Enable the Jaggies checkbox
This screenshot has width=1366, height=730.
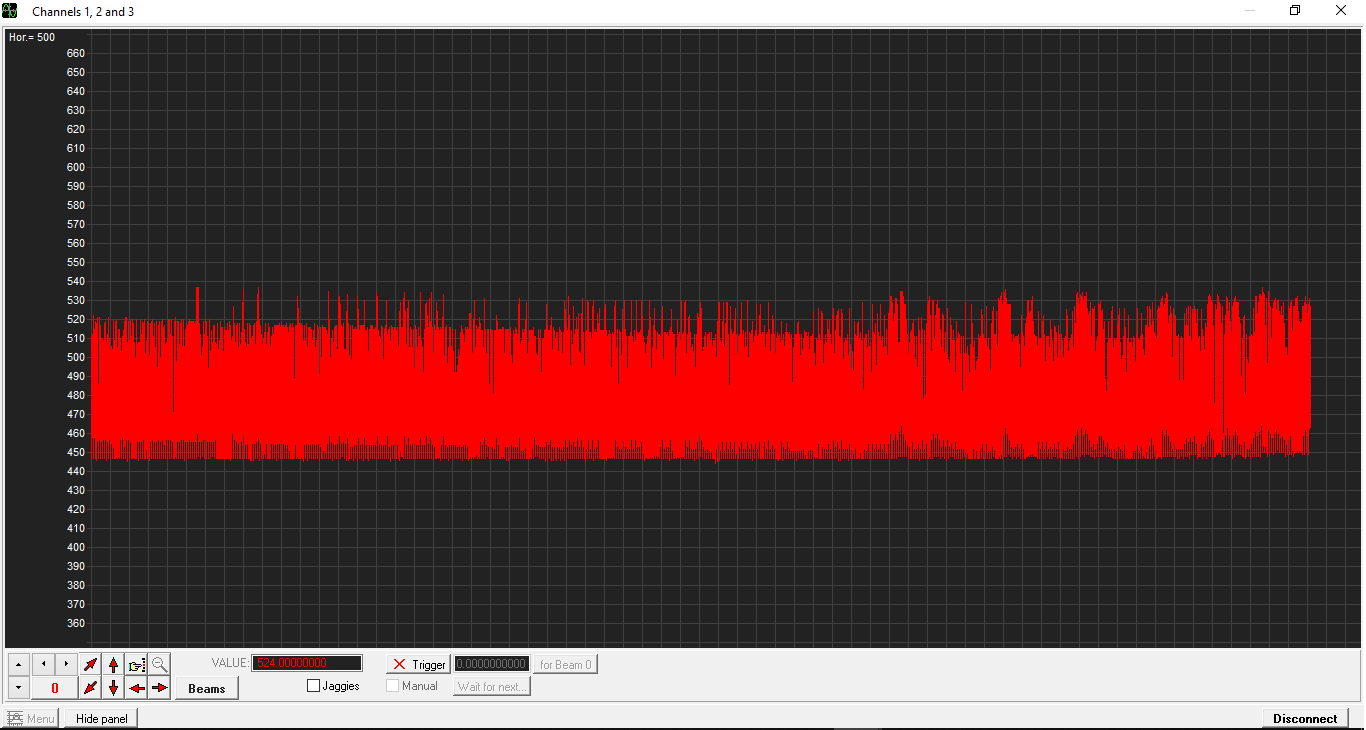[314, 686]
